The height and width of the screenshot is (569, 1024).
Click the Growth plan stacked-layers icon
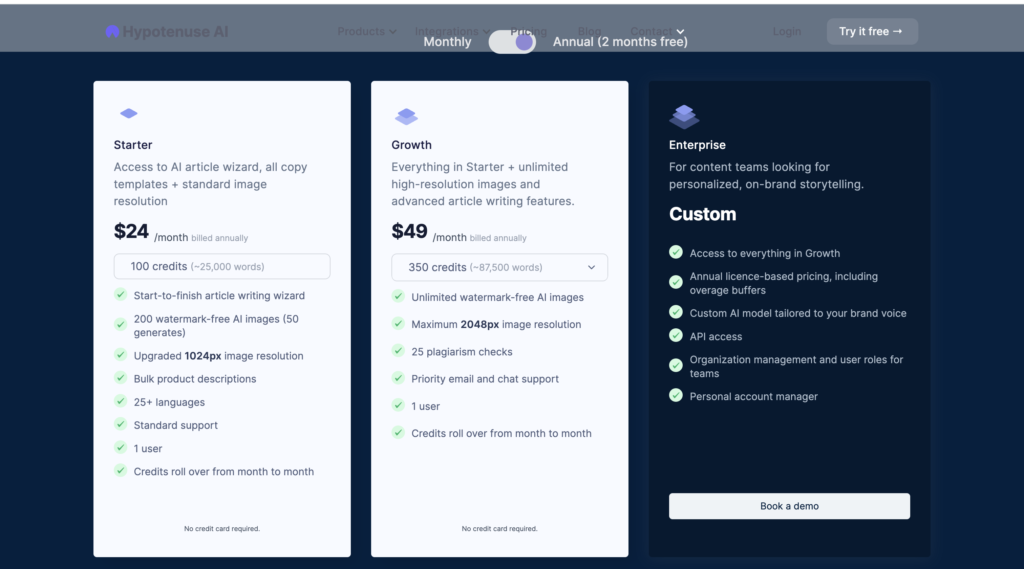tap(406, 116)
